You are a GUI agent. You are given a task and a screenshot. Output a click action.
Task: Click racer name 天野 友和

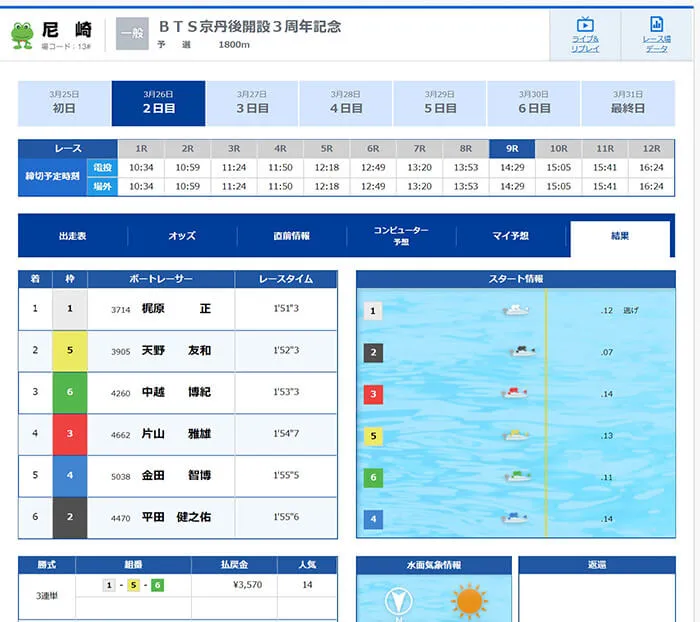(x=176, y=351)
